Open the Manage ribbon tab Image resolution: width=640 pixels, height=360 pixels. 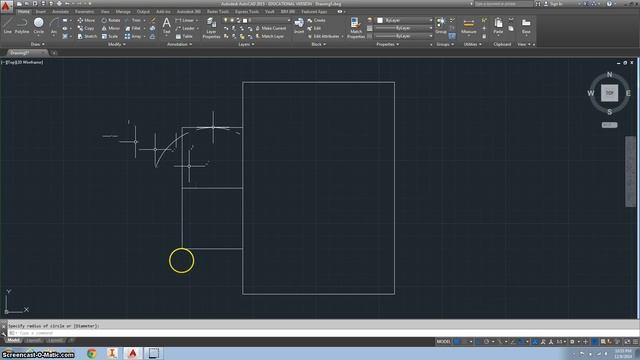(123, 11)
